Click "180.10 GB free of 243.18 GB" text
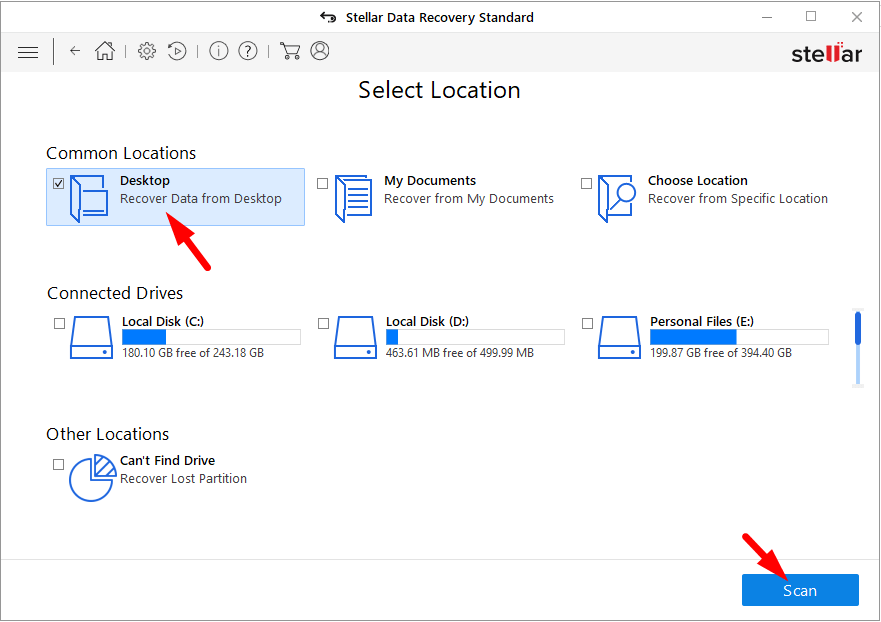This screenshot has height=622, width=881. [193, 353]
